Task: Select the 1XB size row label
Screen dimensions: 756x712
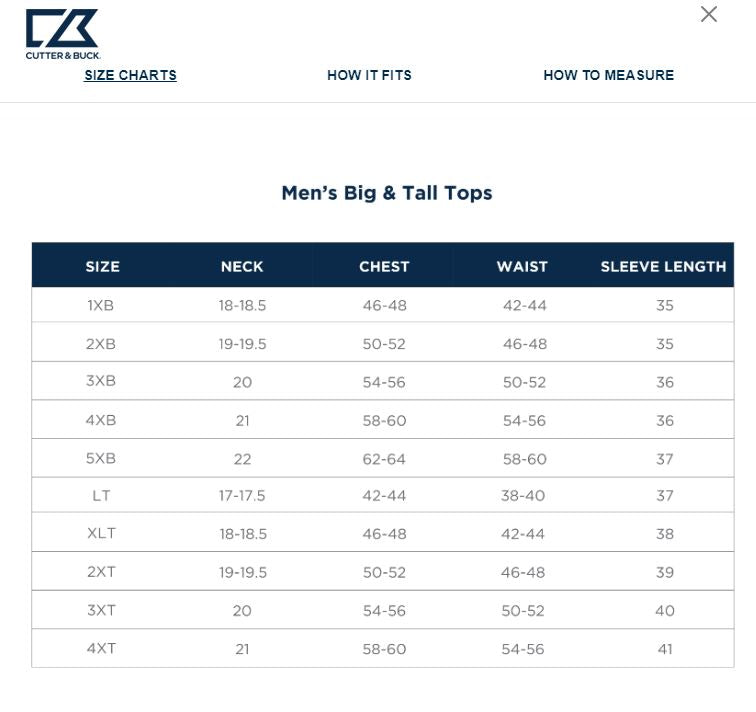Action: point(101,305)
